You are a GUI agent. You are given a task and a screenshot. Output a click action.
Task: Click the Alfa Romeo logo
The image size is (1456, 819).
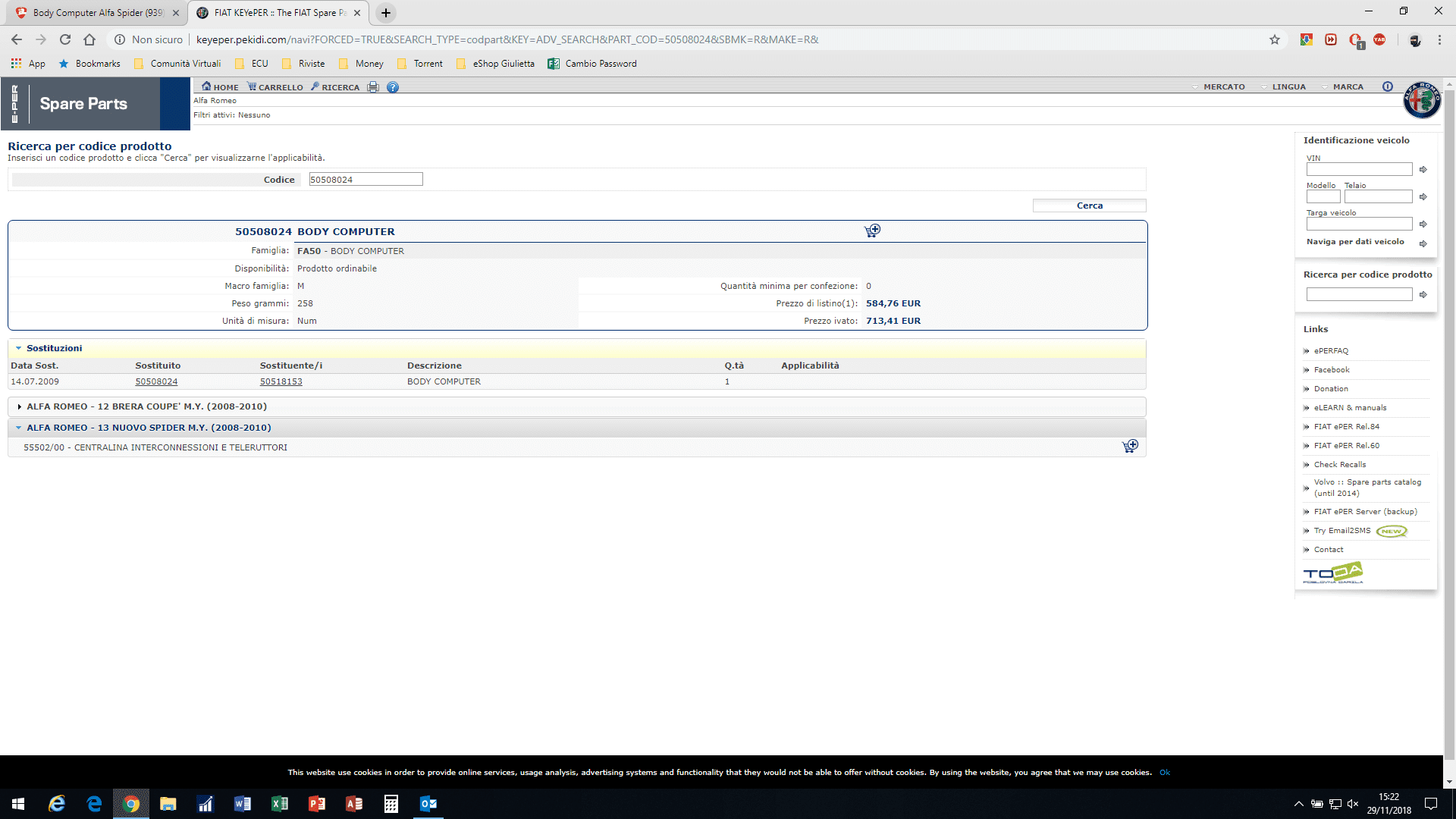pos(1422,99)
